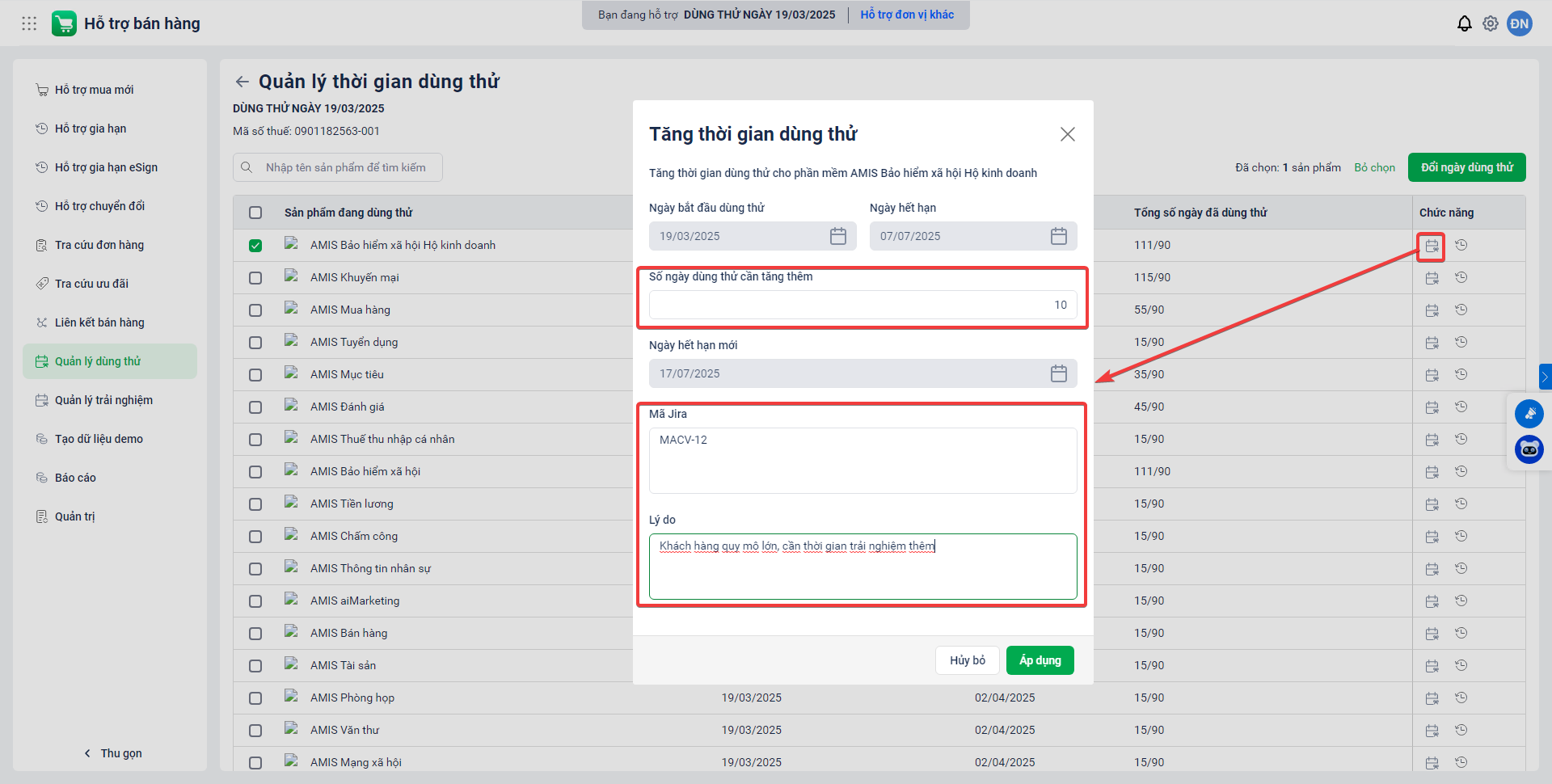Image resolution: width=1552 pixels, height=784 pixels.
Task: Click extend-trial icon for AMIS Mạng xã hội row
Action: (1432, 763)
